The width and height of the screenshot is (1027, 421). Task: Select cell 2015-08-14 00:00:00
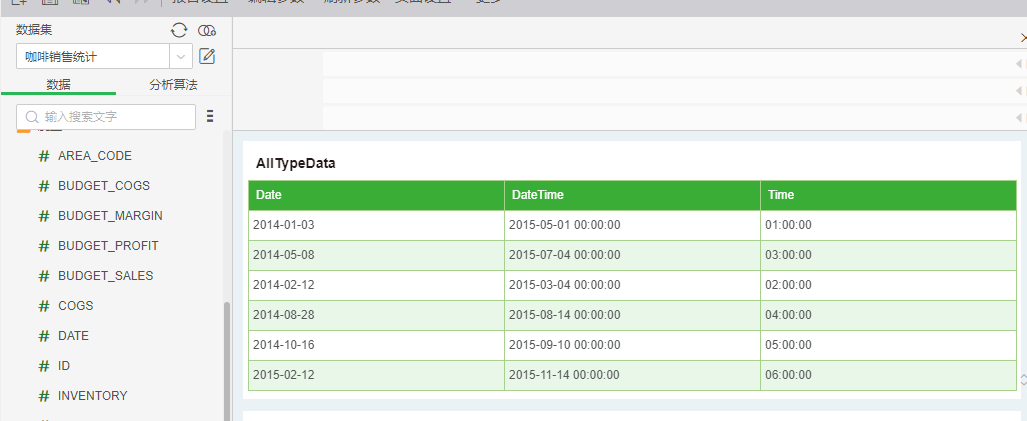[x=632, y=316]
